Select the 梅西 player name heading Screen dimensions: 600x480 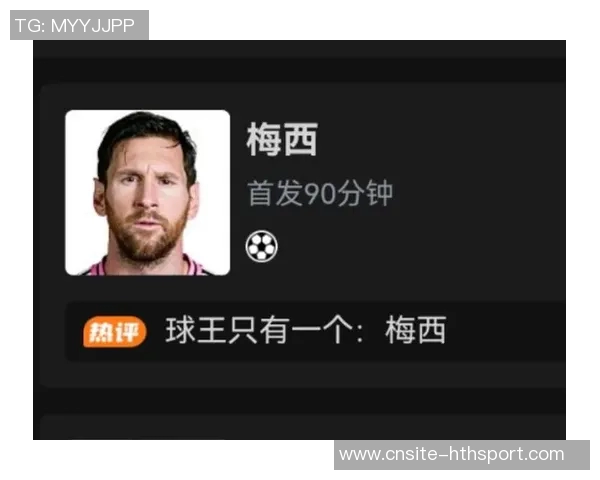click(x=282, y=139)
